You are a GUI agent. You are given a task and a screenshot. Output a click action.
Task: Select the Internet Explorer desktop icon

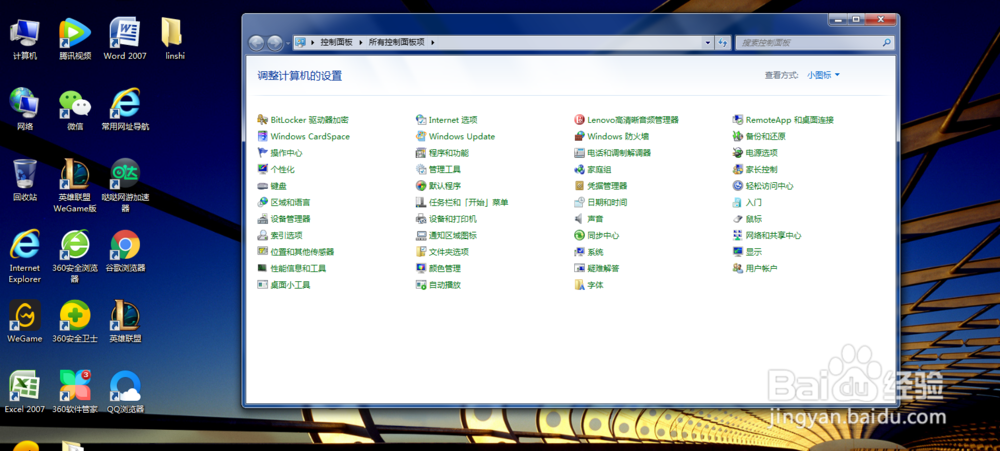[x=24, y=256]
